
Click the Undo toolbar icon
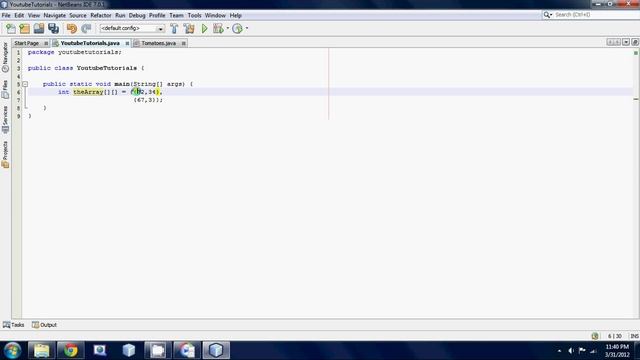point(72,29)
